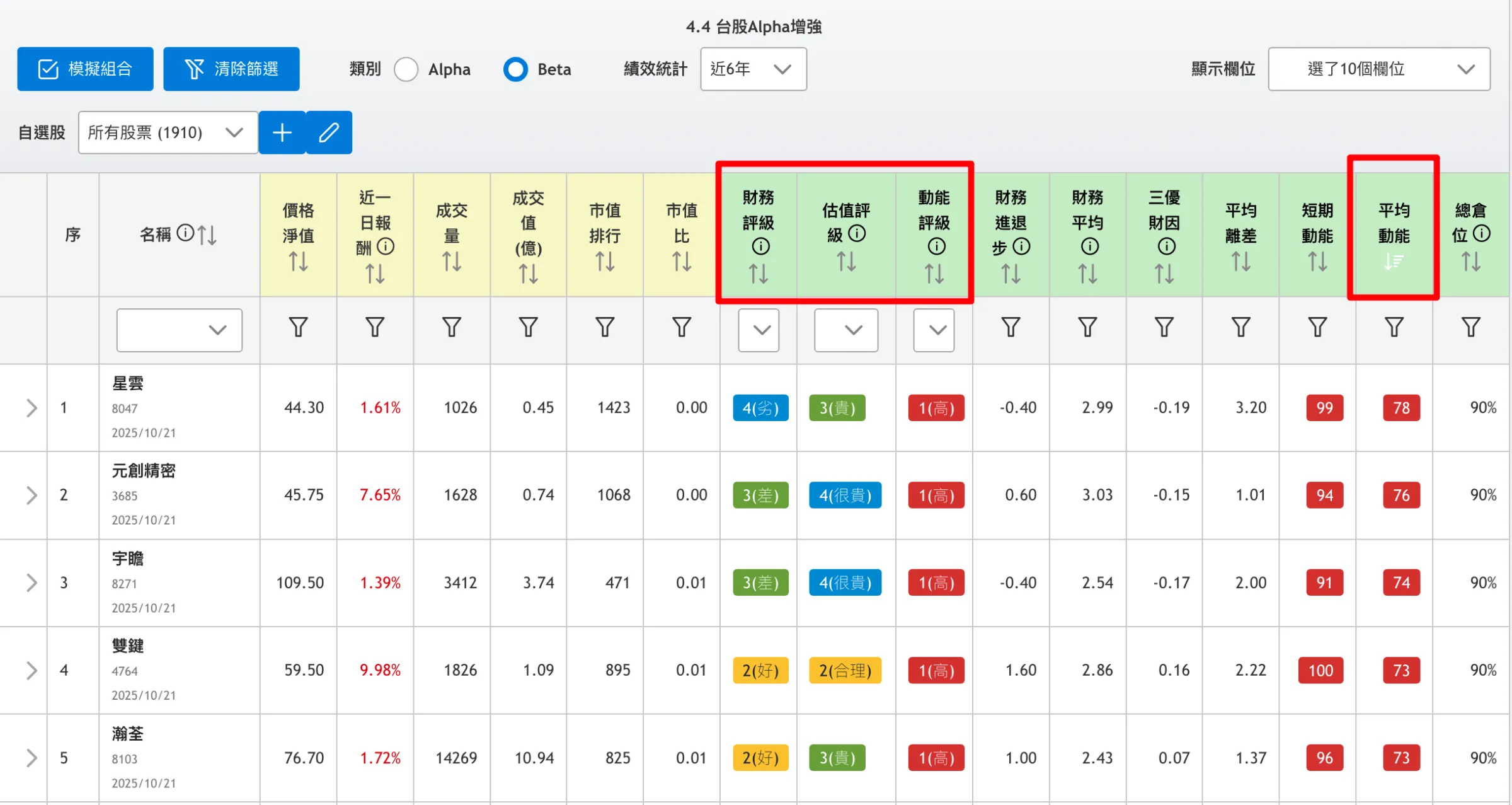Sort by 動能評級 column

click(x=934, y=274)
